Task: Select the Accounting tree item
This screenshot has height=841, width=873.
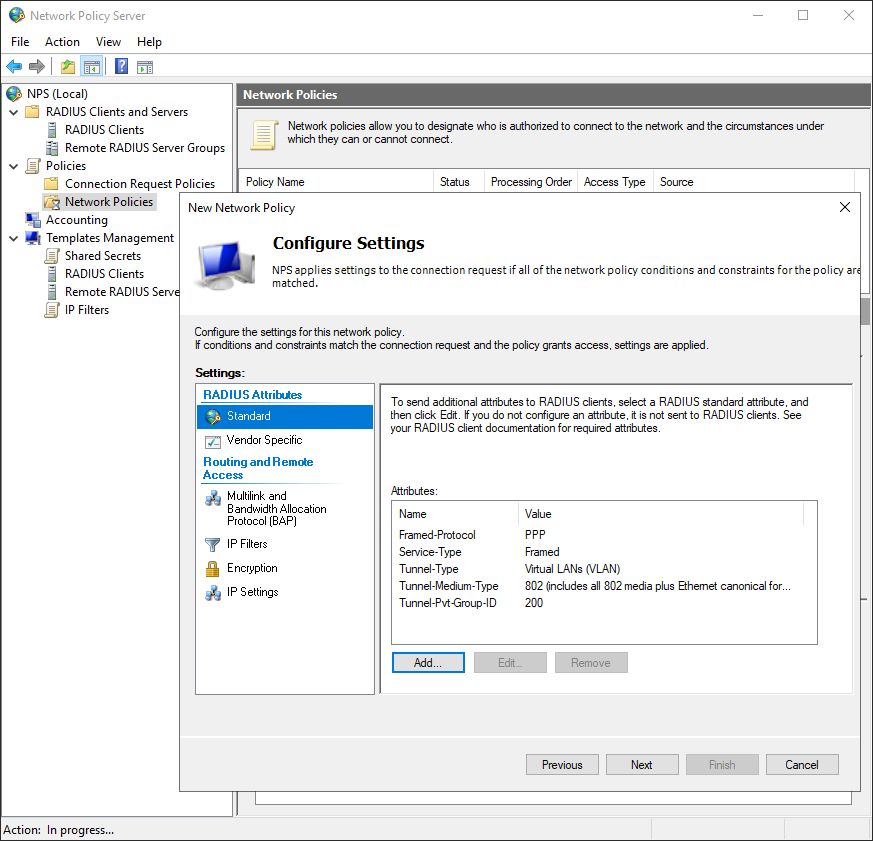Action: tap(77, 219)
